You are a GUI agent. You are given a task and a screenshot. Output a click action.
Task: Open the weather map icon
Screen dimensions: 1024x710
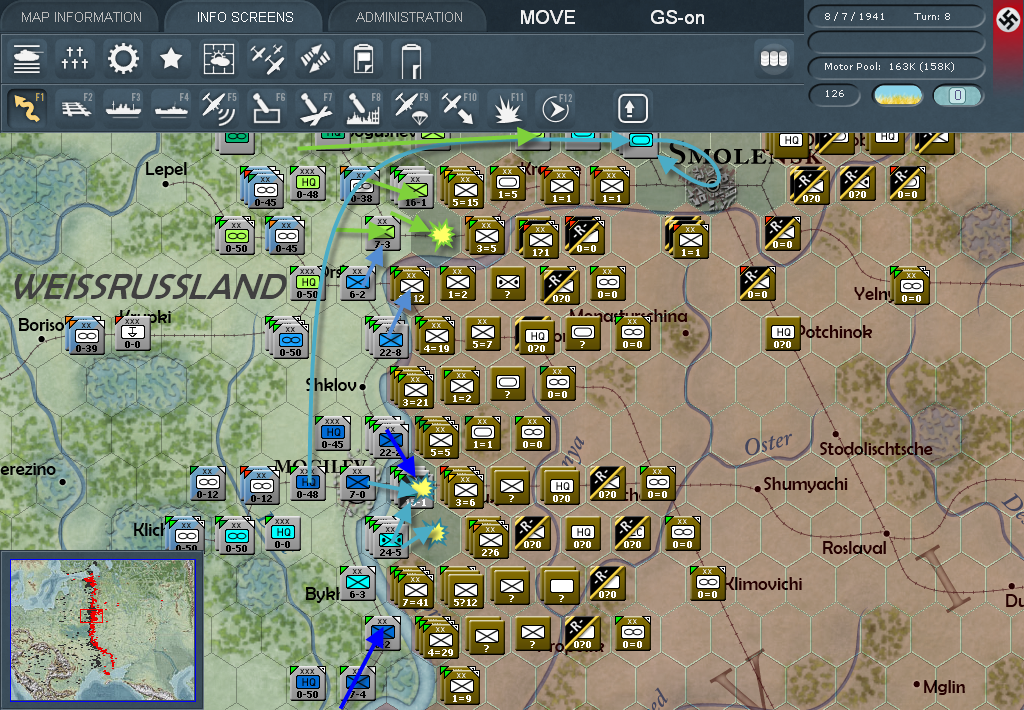(219, 59)
